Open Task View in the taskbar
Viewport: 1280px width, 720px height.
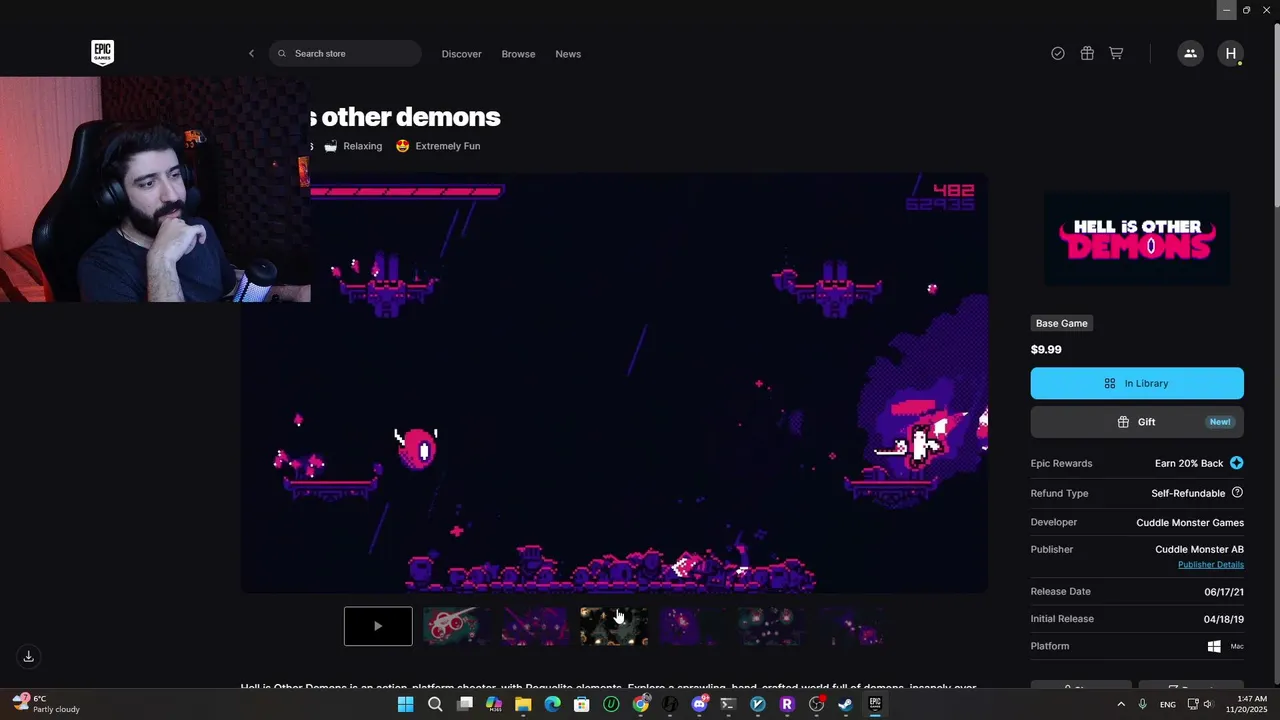(x=465, y=704)
